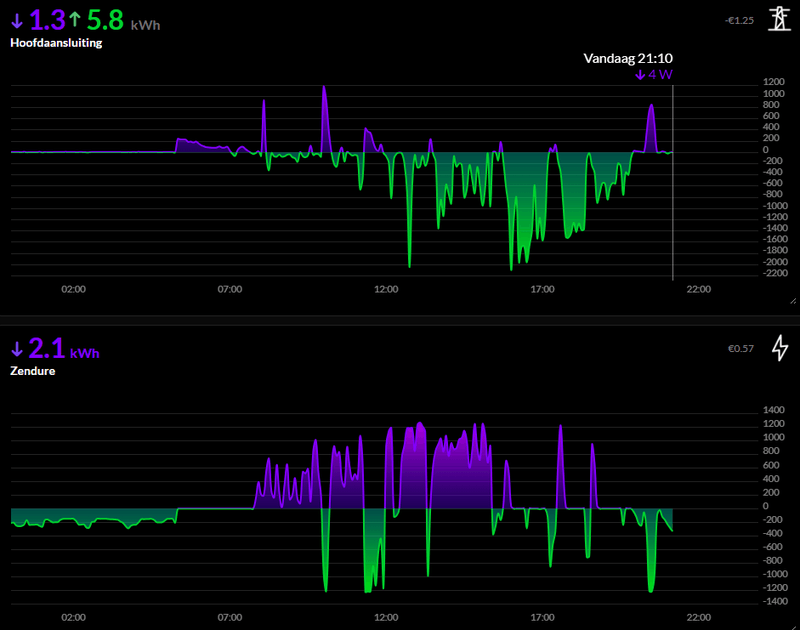Click the 17:00 label on Hoofdaansluiting chart
The width and height of the screenshot is (800, 630).
click(x=542, y=289)
